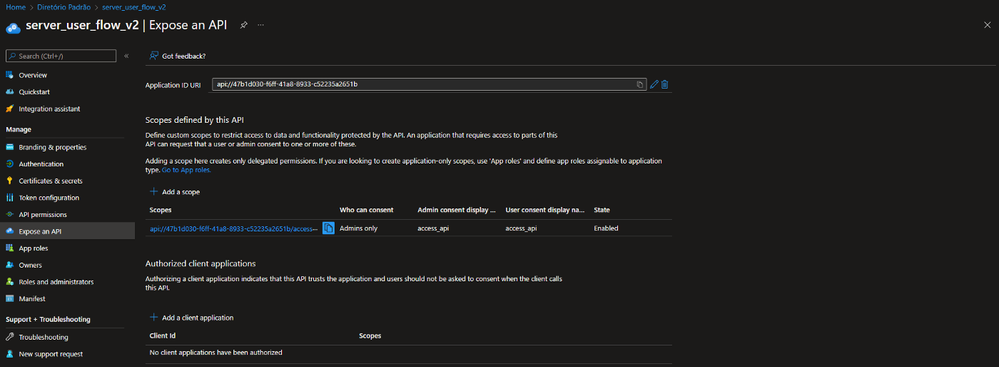
Task: Delete the Application ID URI with trash icon
Action: [x=665, y=84]
